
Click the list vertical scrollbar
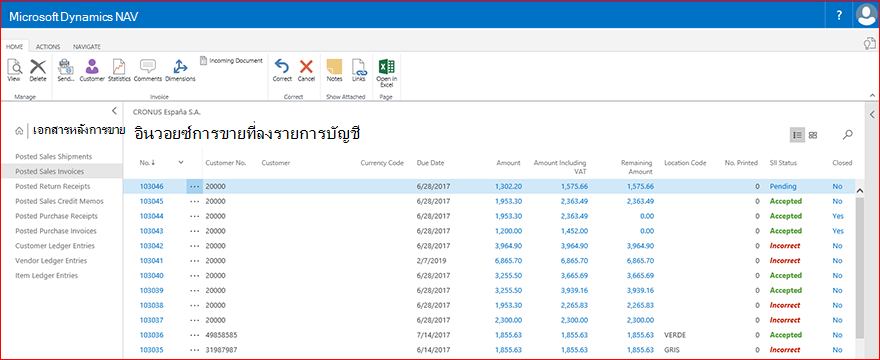pyautogui.click(x=859, y=267)
